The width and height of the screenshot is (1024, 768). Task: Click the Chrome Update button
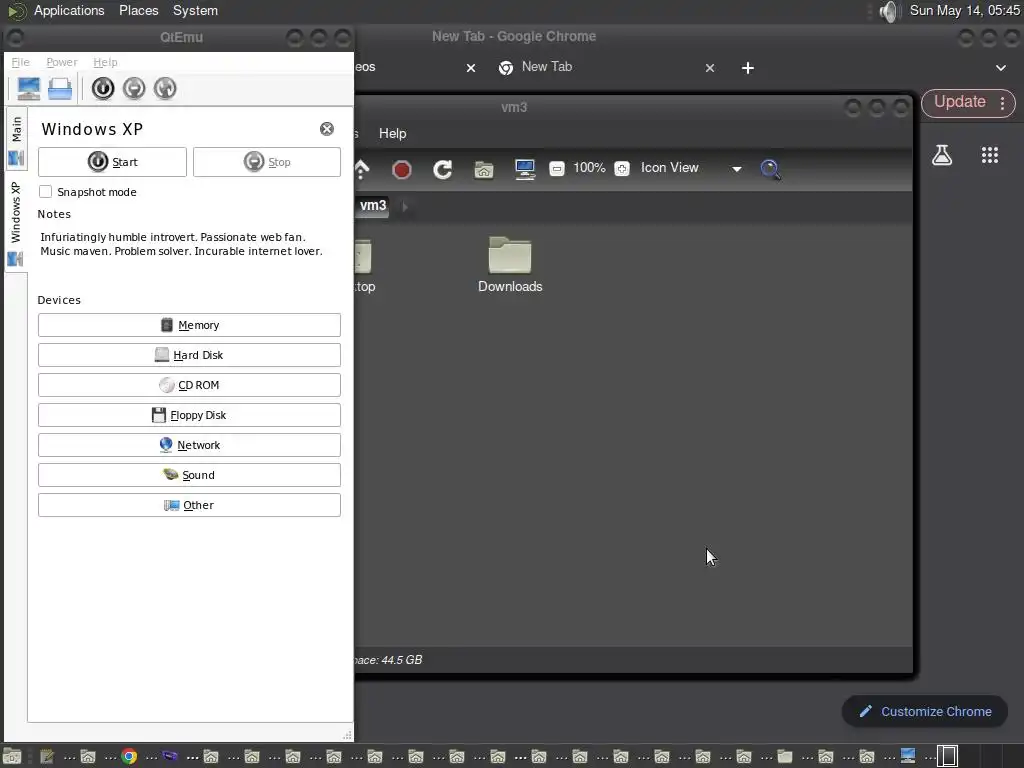[959, 102]
